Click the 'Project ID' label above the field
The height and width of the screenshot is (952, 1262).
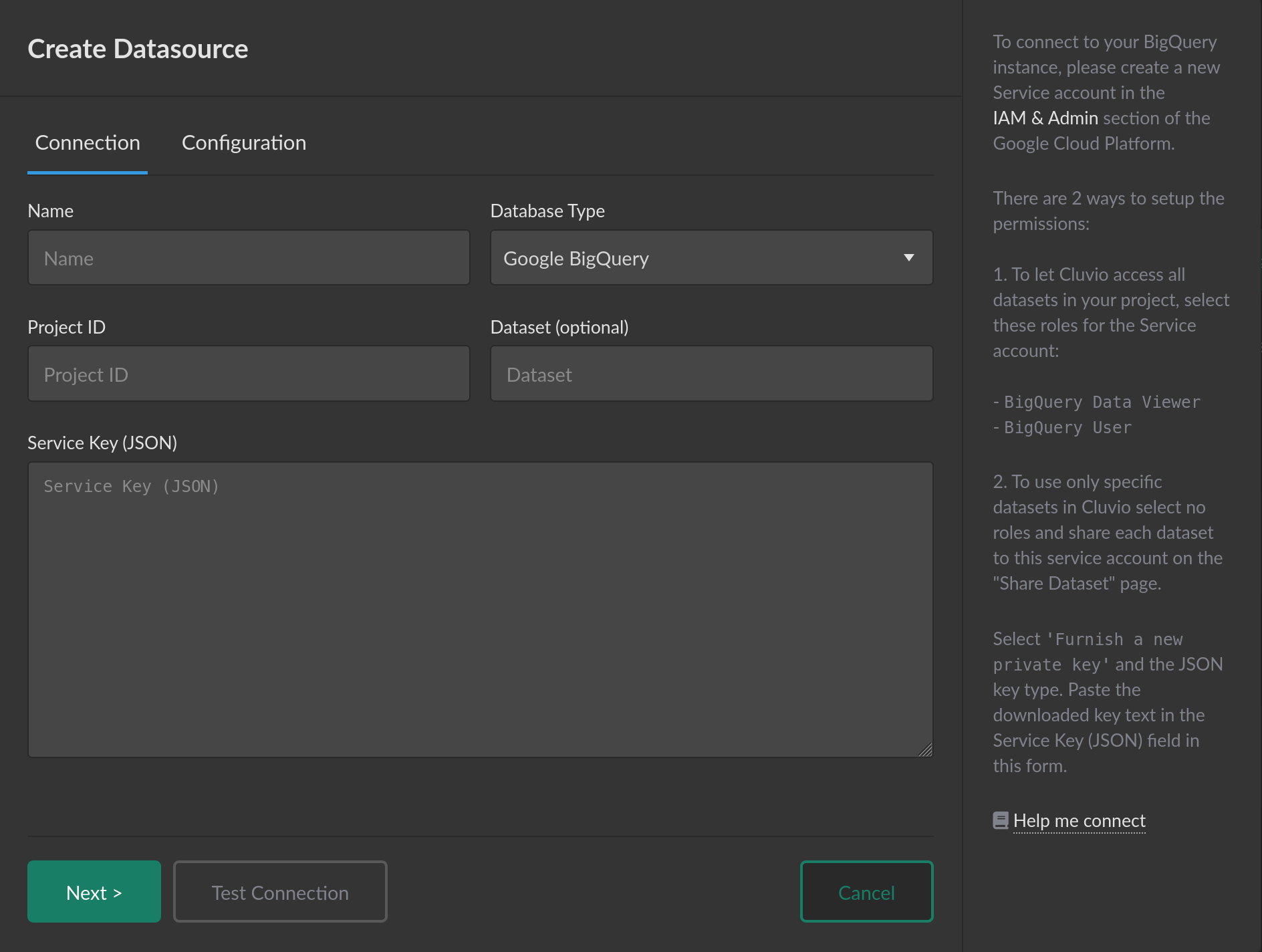pyautogui.click(x=66, y=328)
